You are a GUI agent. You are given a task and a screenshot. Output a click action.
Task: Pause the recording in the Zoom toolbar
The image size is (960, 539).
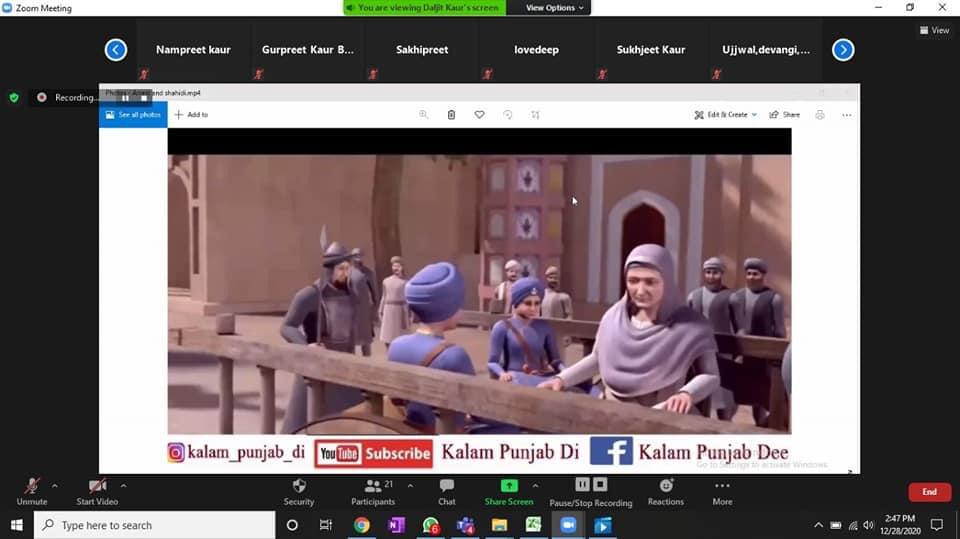click(x=582, y=484)
